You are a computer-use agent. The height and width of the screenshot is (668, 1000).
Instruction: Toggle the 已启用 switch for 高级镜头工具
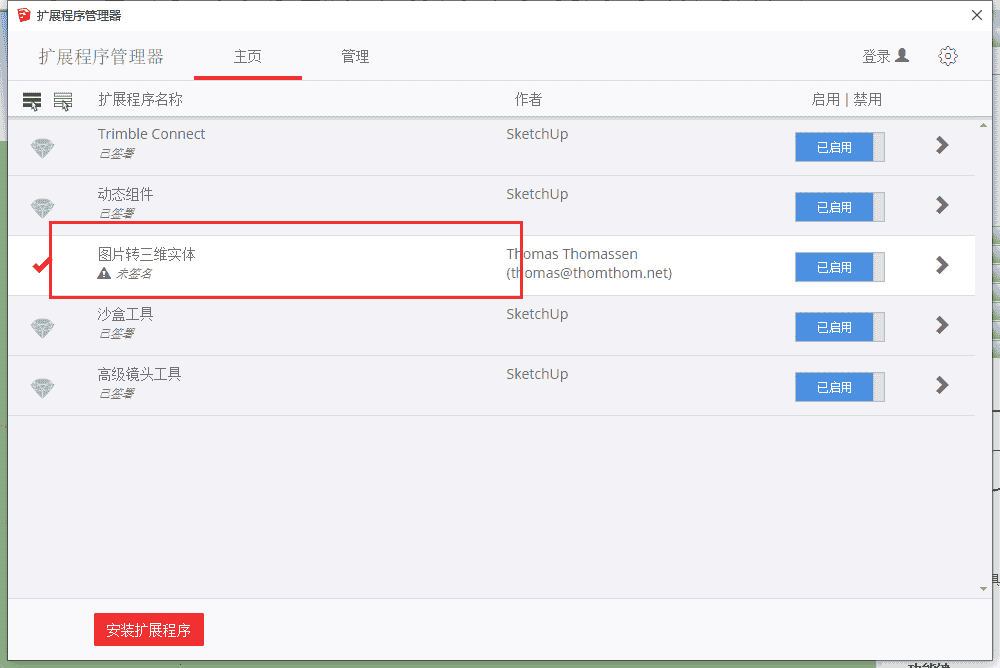pos(839,387)
